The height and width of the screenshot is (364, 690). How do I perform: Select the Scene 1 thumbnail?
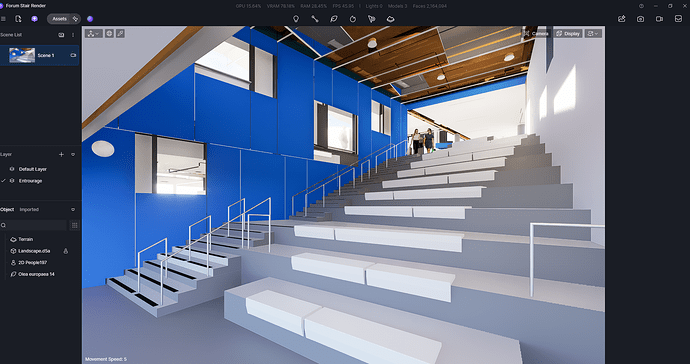pos(22,55)
